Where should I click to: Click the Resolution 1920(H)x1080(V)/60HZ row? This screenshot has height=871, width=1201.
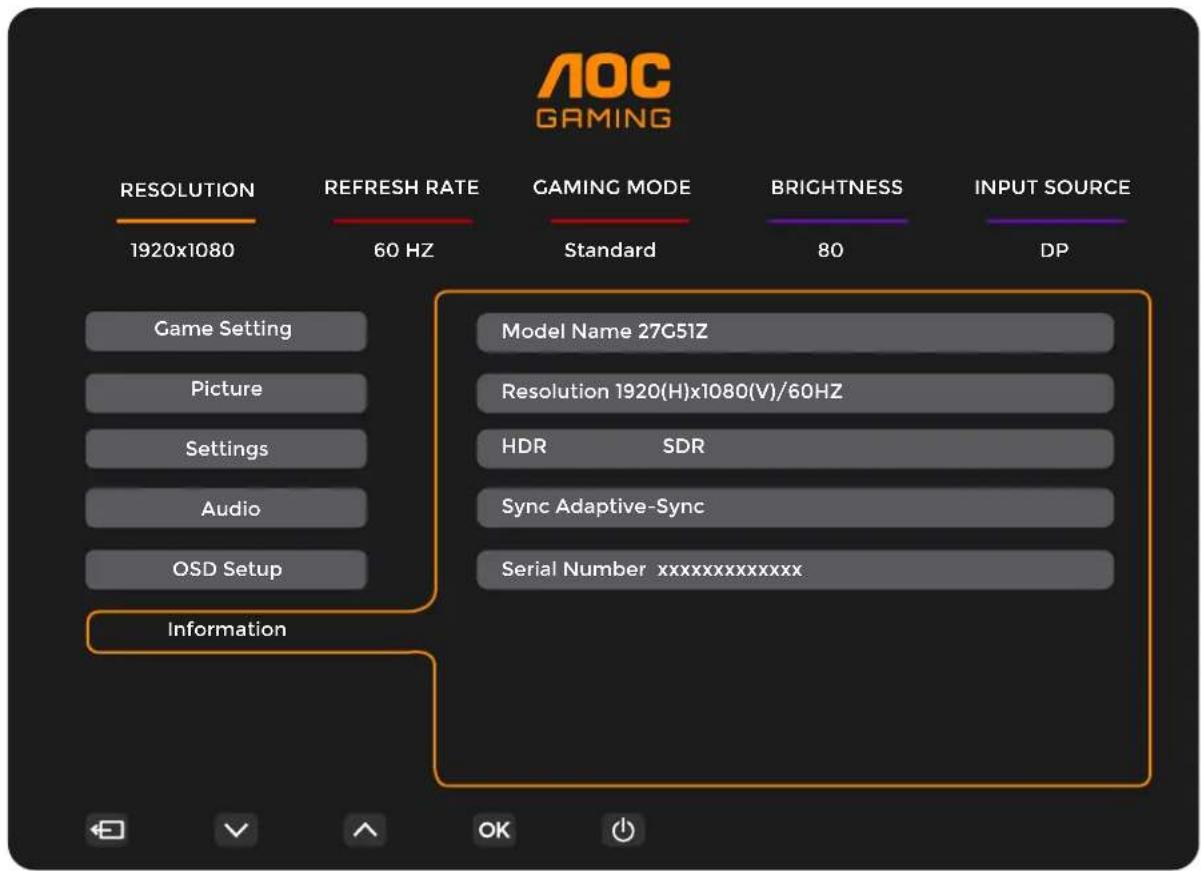pyautogui.click(x=795, y=393)
